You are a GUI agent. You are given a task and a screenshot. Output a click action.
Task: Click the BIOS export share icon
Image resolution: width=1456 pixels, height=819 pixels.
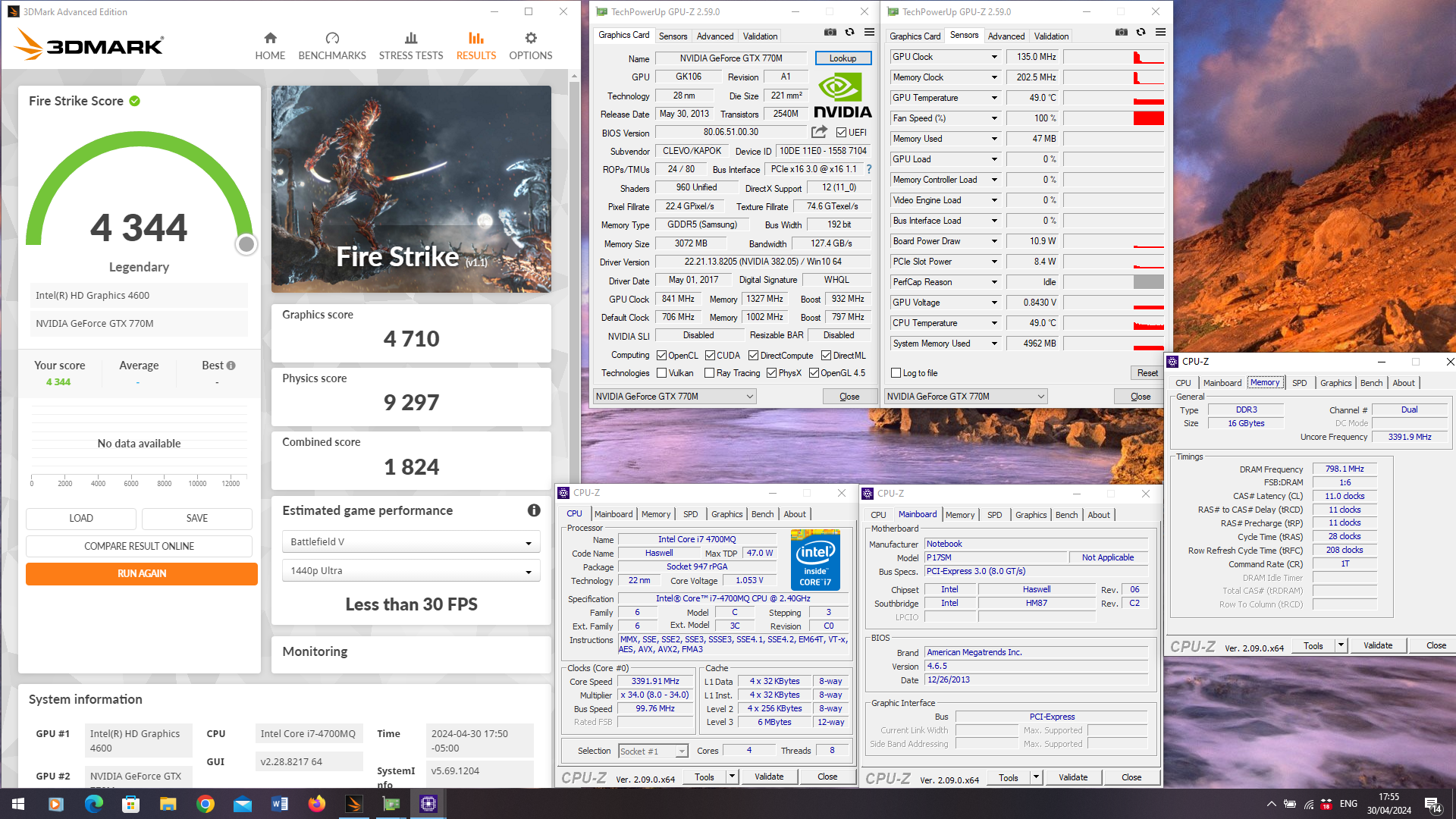[x=819, y=132]
